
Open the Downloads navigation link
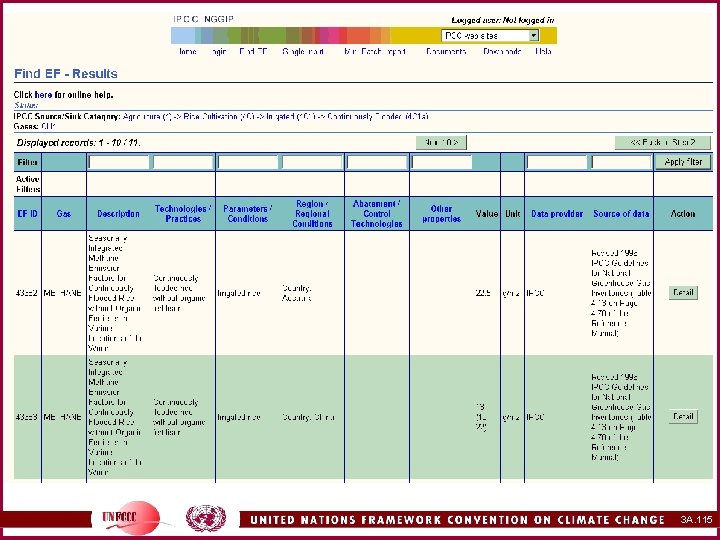502,51
